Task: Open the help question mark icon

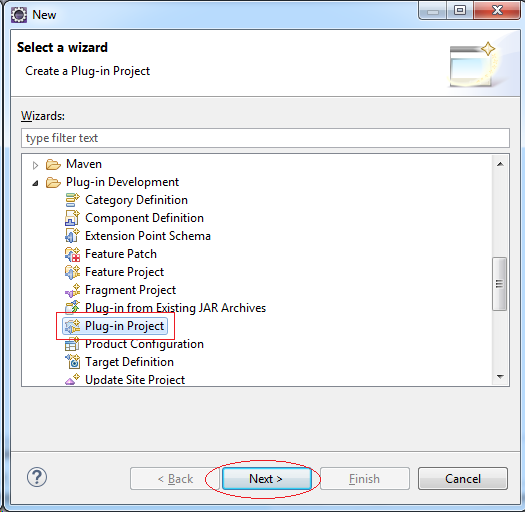Action: (37, 477)
